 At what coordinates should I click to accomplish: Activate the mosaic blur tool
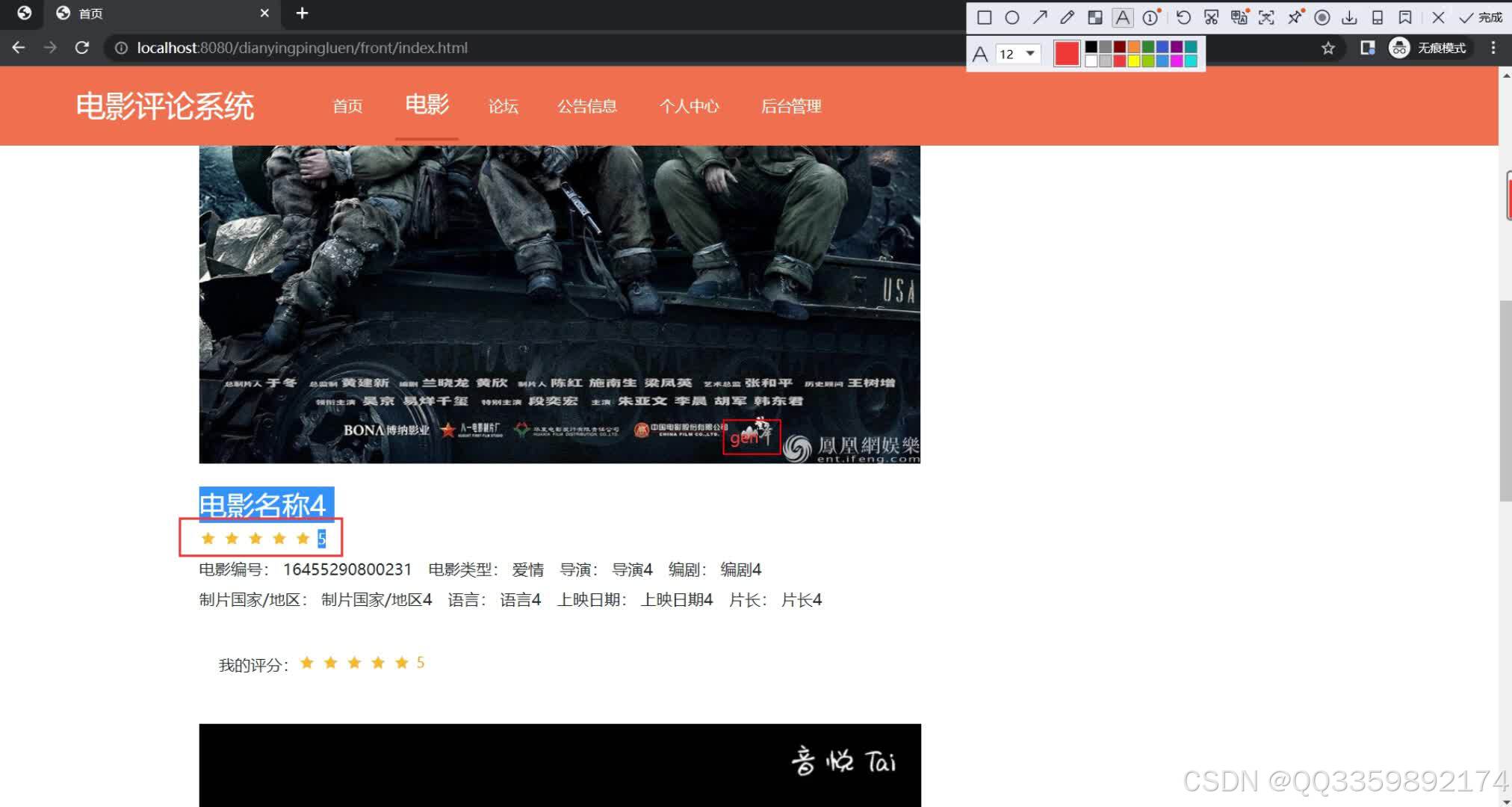tap(1094, 16)
